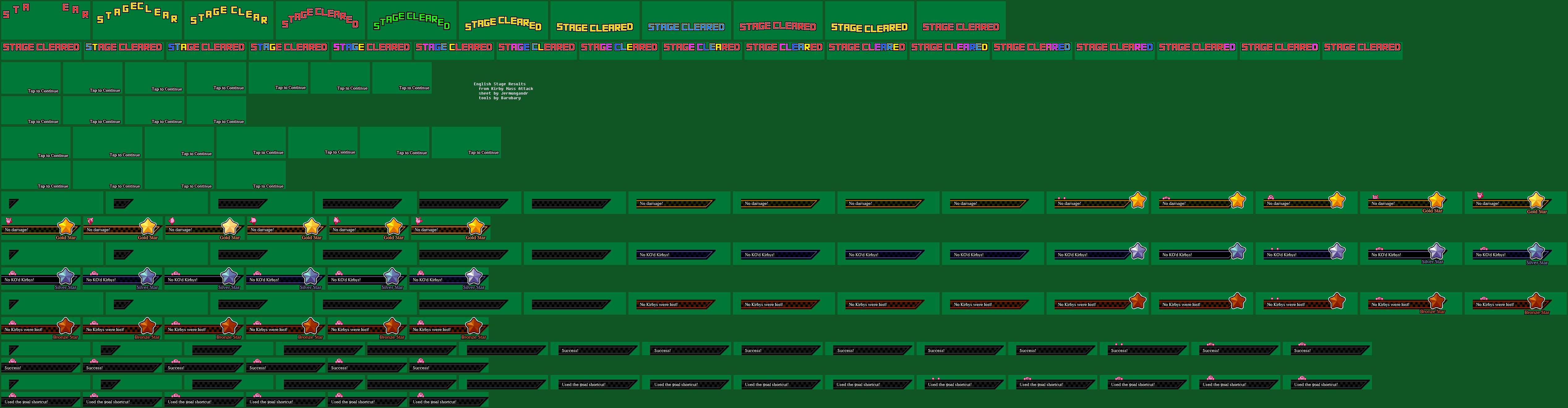This screenshot has height=408, width=1568.
Task: Select the "tools by Barubary" credit
Action: pos(500,98)
